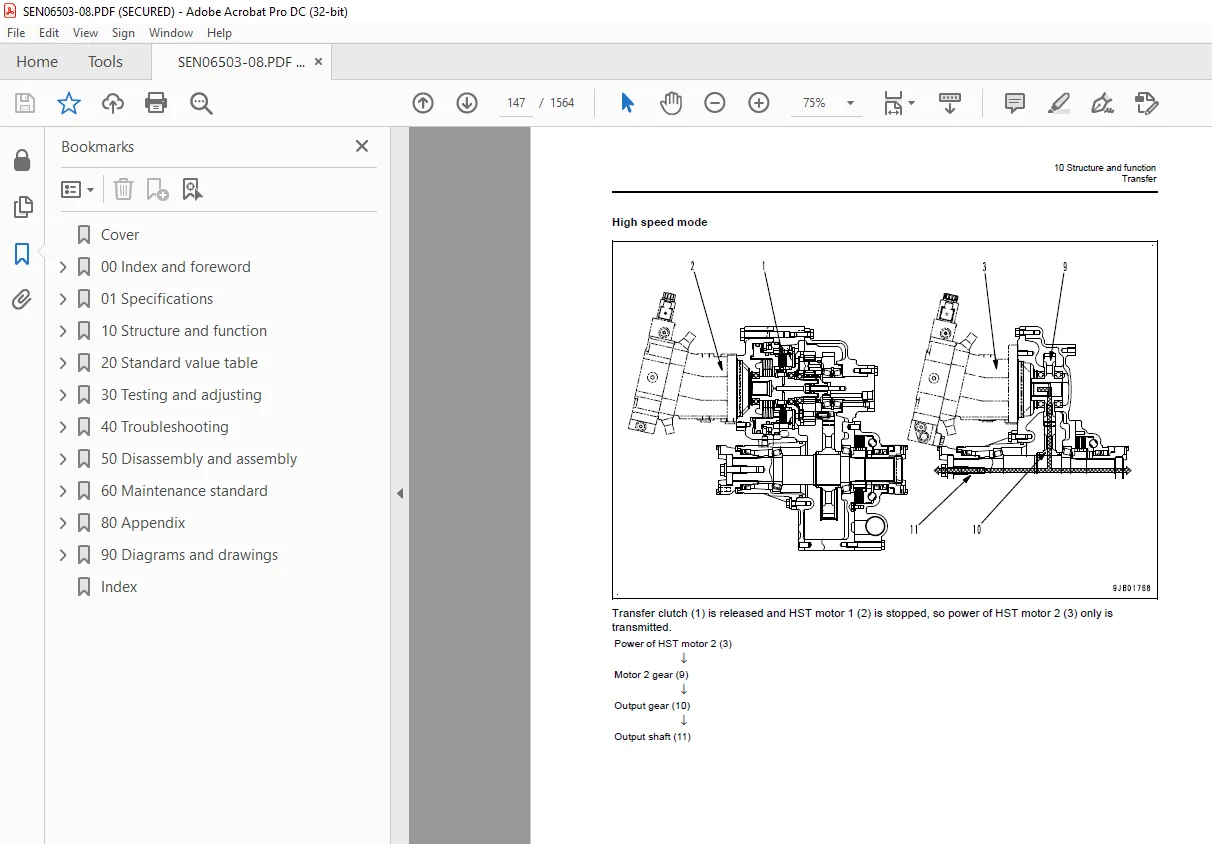Switch to the Home tab

[x=37, y=62]
